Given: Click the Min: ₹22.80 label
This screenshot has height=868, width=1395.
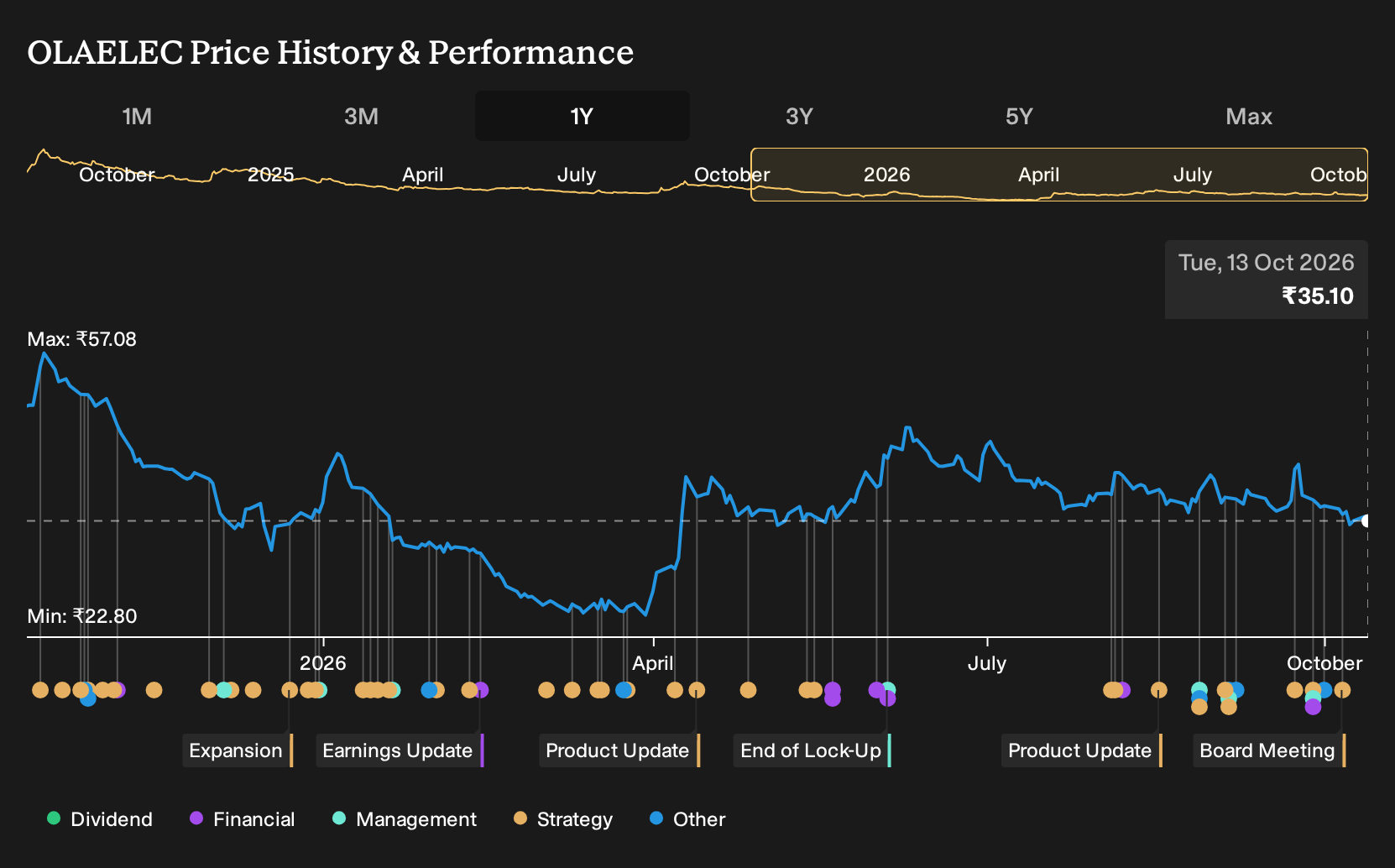Looking at the screenshot, I should (x=81, y=616).
